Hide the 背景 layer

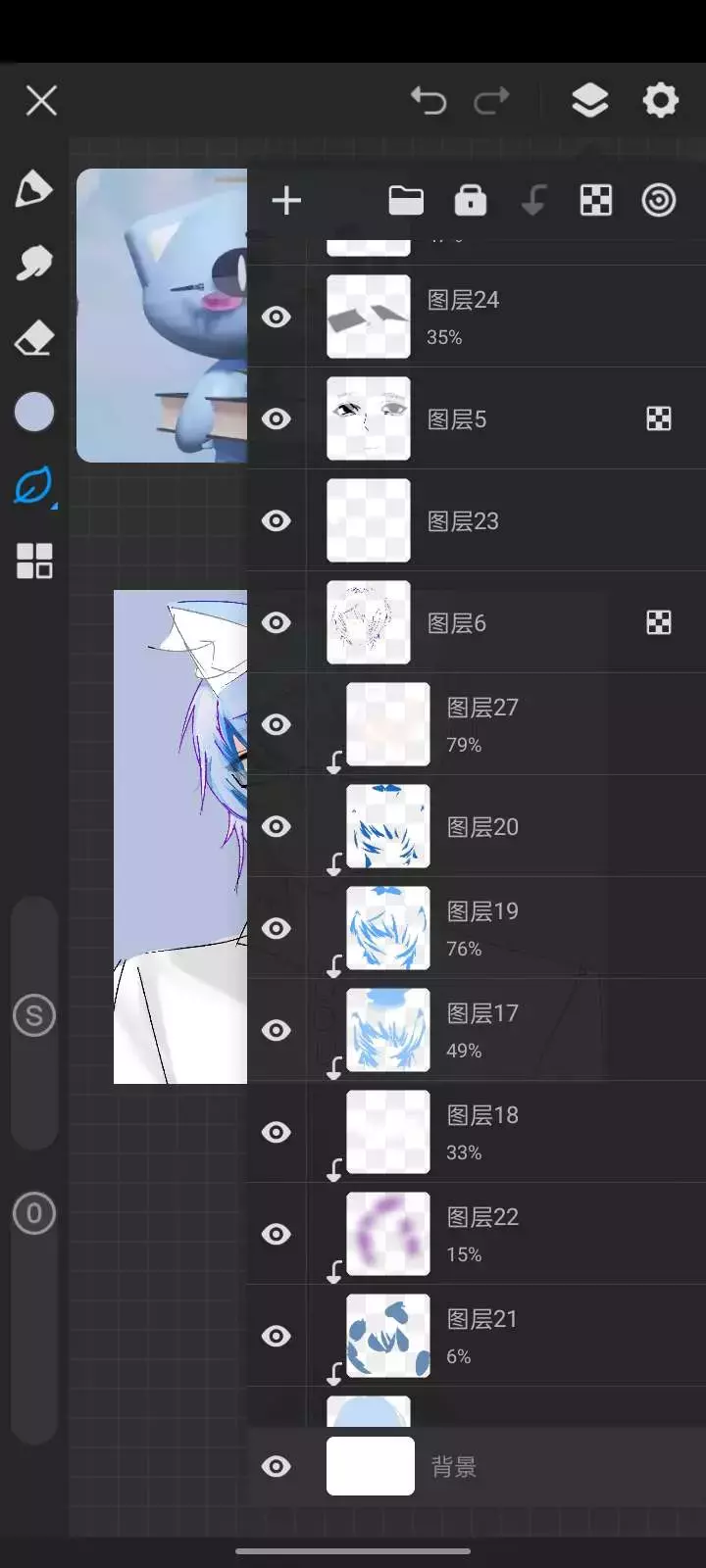tap(277, 1466)
